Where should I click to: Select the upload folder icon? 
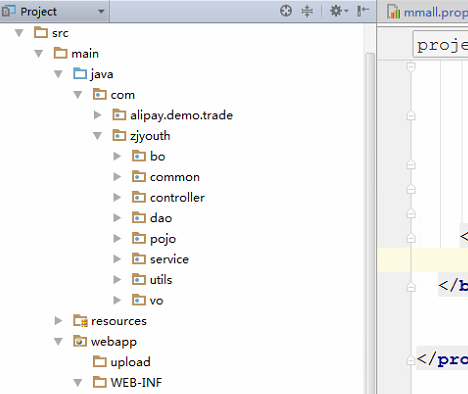pos(100,362)
